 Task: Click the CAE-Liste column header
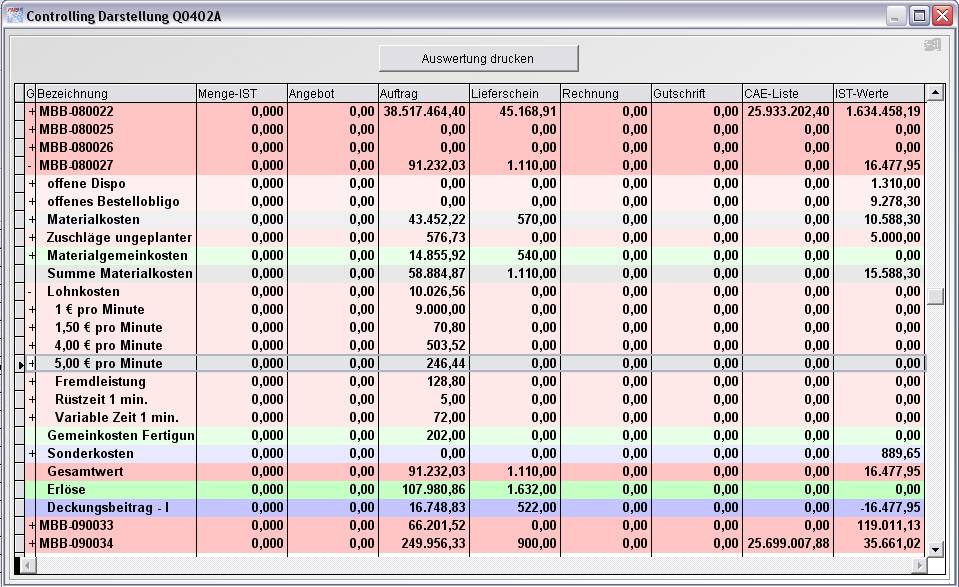tap(787, 93)
